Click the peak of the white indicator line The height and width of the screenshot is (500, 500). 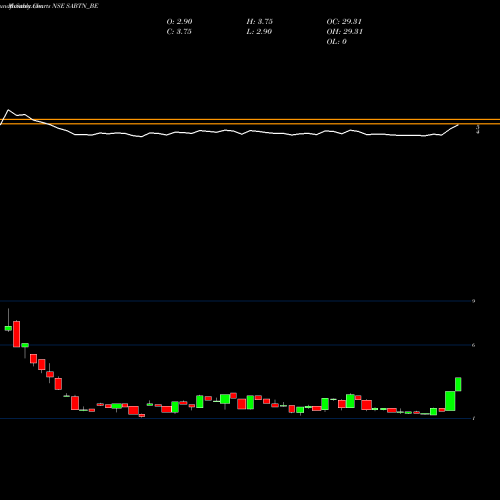pyautogui.click(x=9, y=110)
